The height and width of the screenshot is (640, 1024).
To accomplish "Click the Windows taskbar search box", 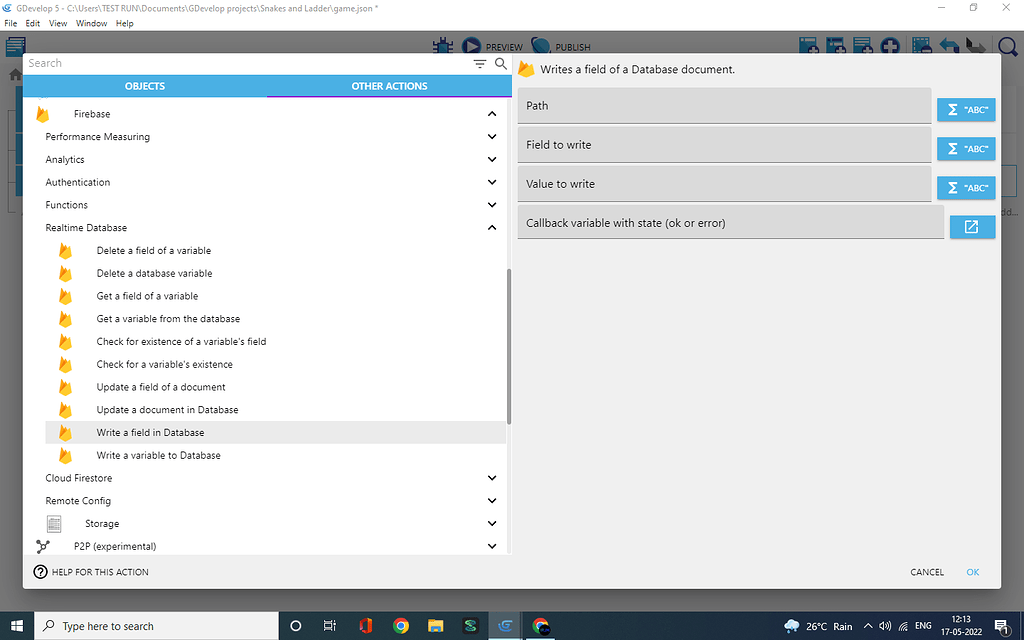I will [155, 626].
